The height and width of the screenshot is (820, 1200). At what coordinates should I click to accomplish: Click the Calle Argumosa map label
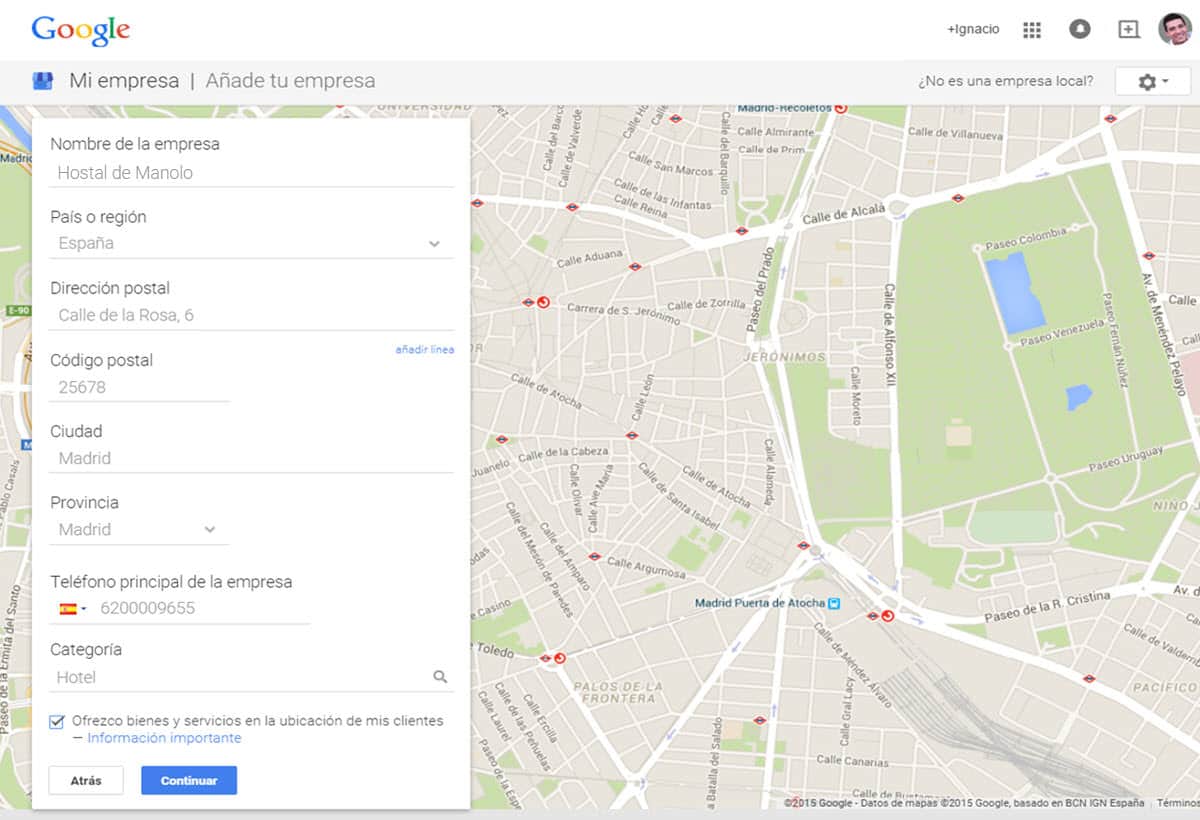pos(646,567)
